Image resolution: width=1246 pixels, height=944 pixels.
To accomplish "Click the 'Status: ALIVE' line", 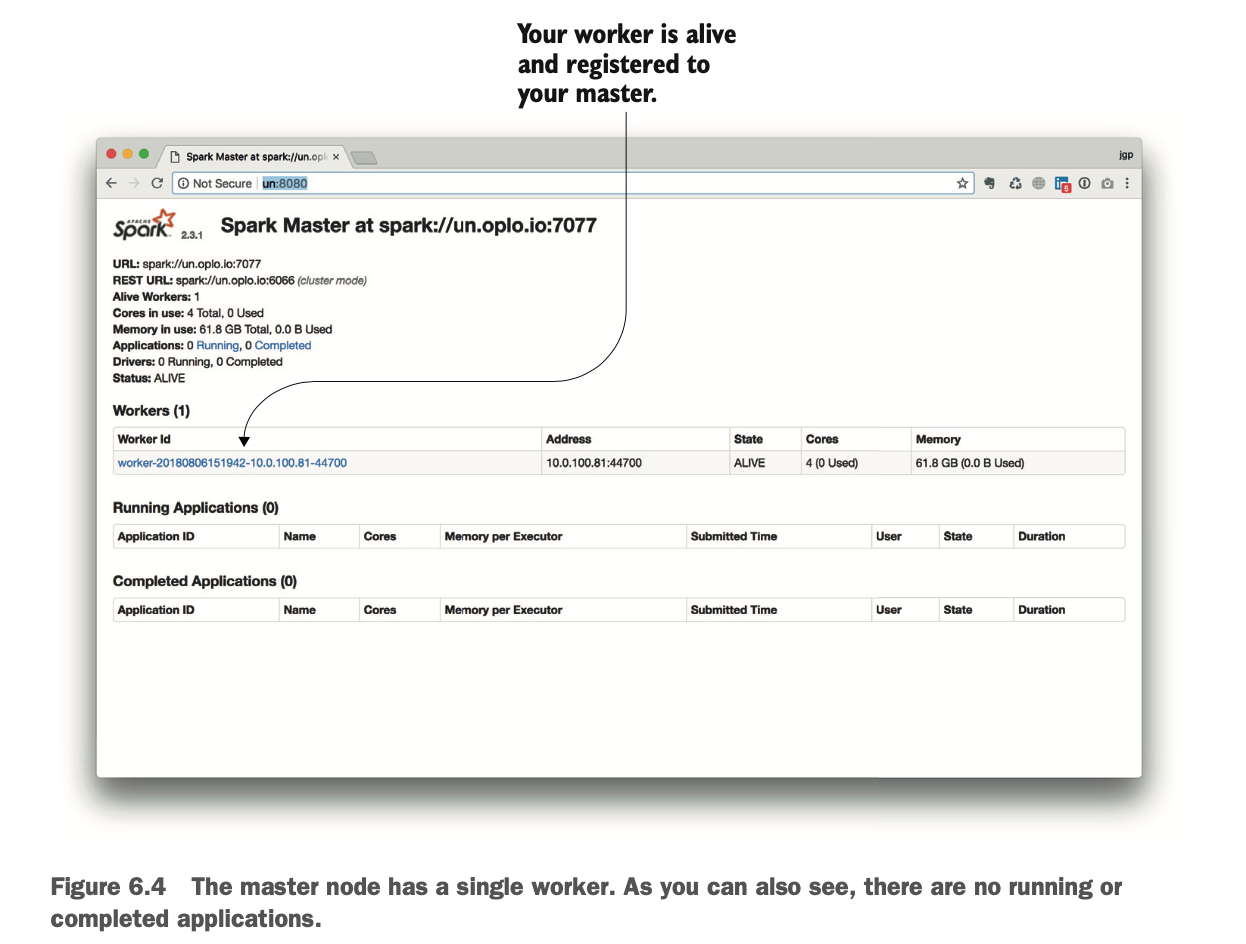I will point(149,379).
